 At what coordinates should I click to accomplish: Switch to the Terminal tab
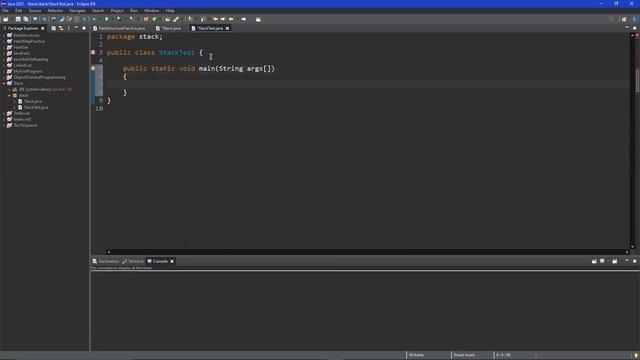pos(133,261)
